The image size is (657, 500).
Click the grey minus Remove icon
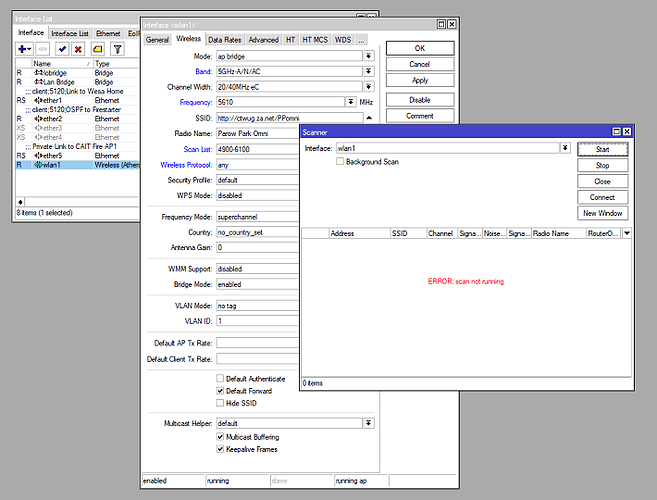[x=44, y=48]
